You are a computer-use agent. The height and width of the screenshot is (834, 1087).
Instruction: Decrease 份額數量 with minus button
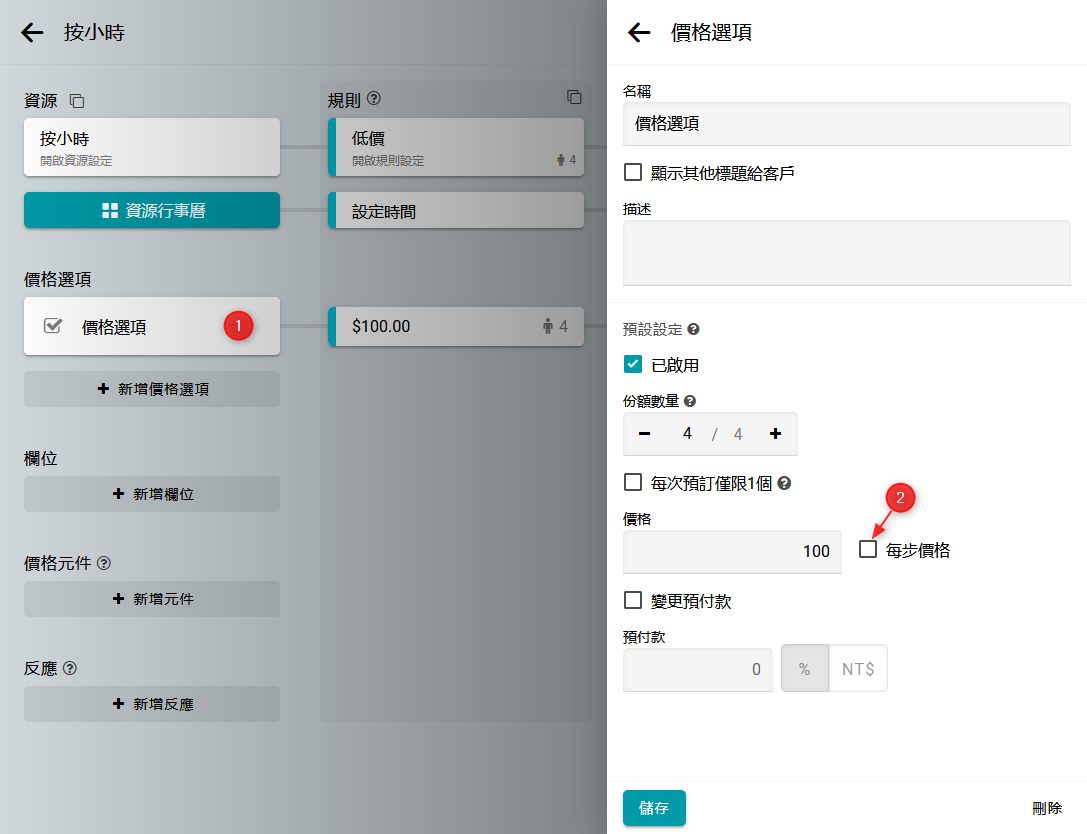(645, 434)
